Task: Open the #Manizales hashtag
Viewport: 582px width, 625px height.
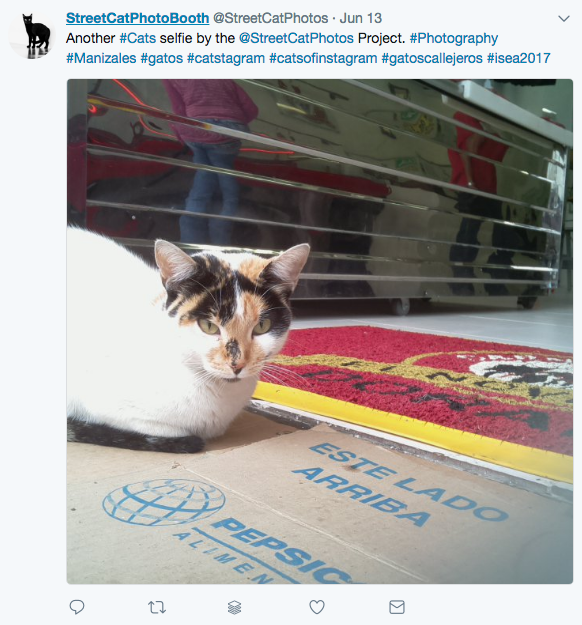Action: tap(101, 58)
